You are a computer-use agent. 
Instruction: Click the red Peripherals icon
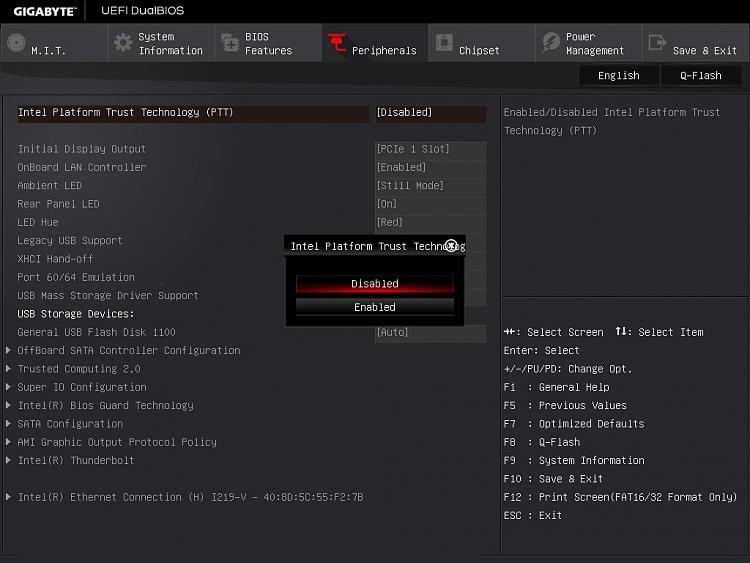coord(337,43)
